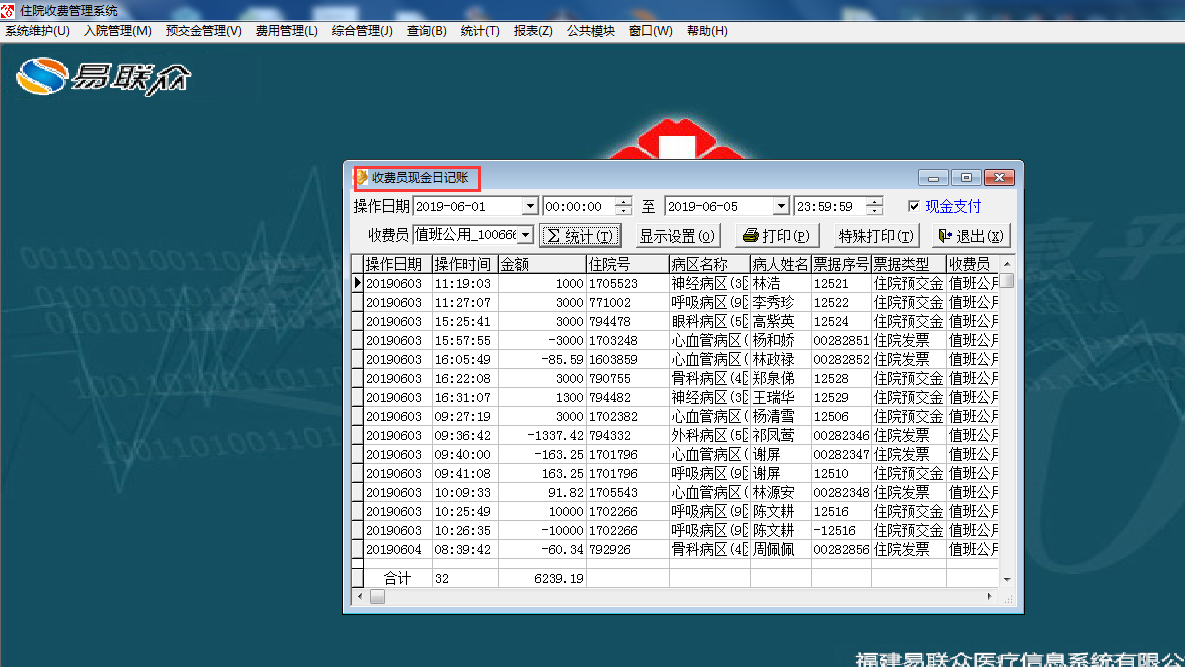1185x667 pixels.
Task: Select patient name cell 王瑞华
Action: point(781,397)
